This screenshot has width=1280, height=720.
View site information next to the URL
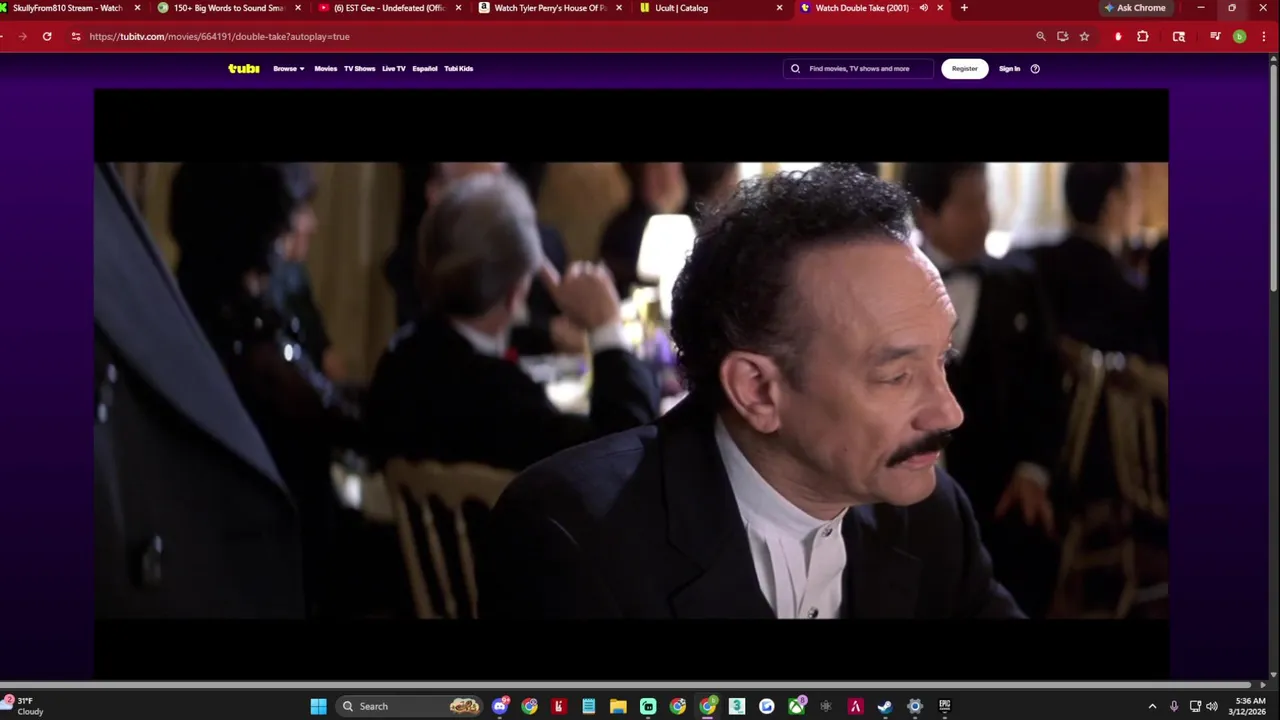[75, 36]
